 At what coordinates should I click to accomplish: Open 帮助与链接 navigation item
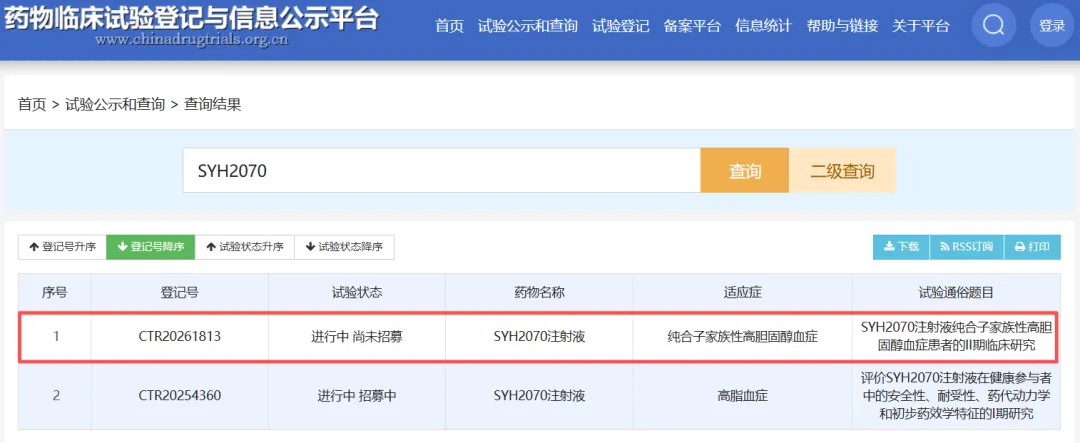click(842, 26)
